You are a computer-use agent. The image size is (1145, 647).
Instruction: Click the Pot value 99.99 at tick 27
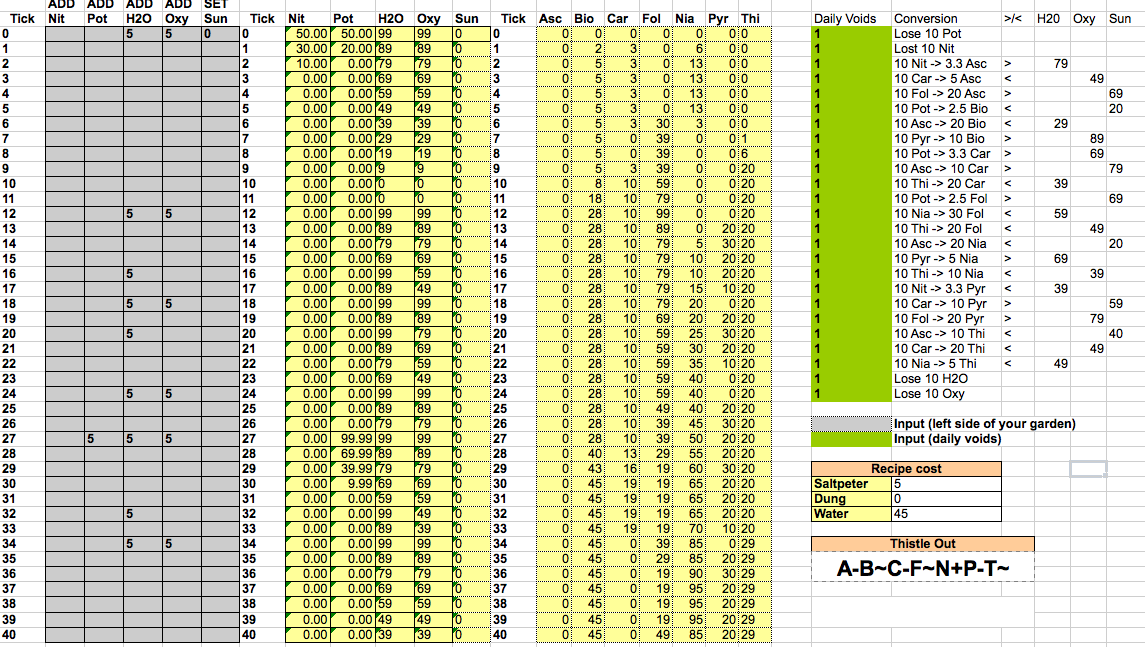tap(353, 439)
